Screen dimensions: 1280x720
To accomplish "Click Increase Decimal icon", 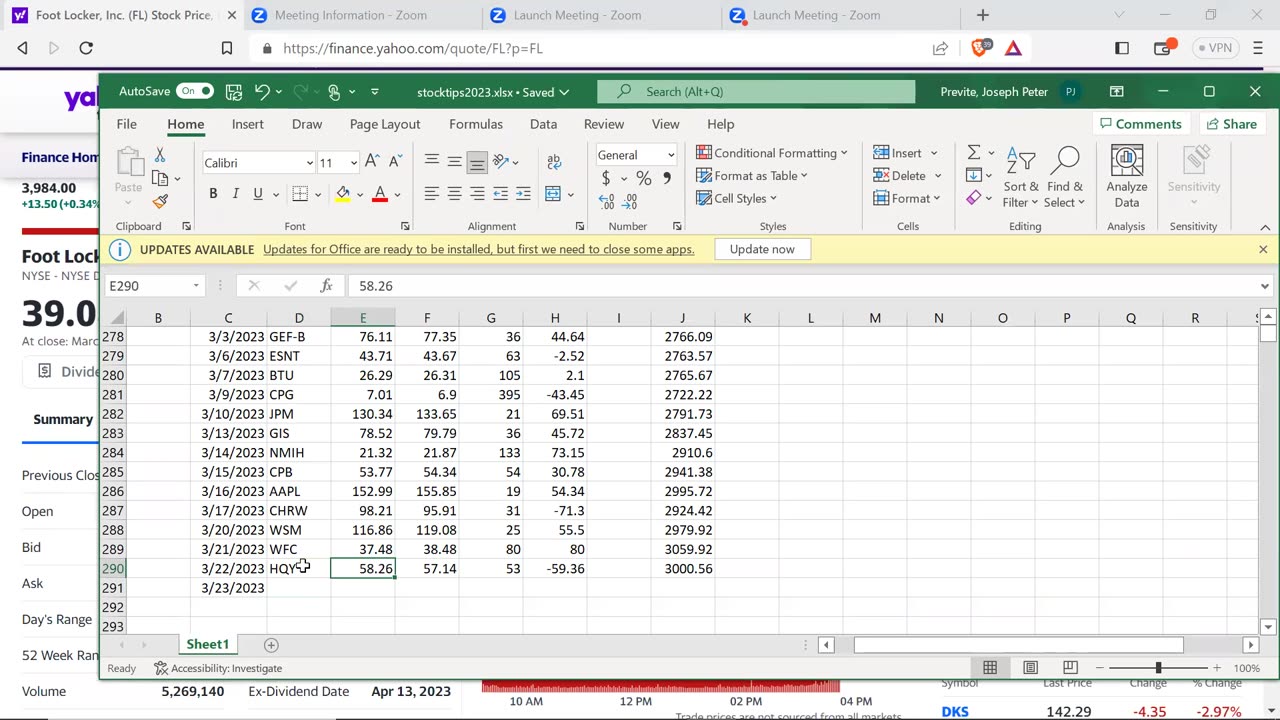I will (607, 201).
